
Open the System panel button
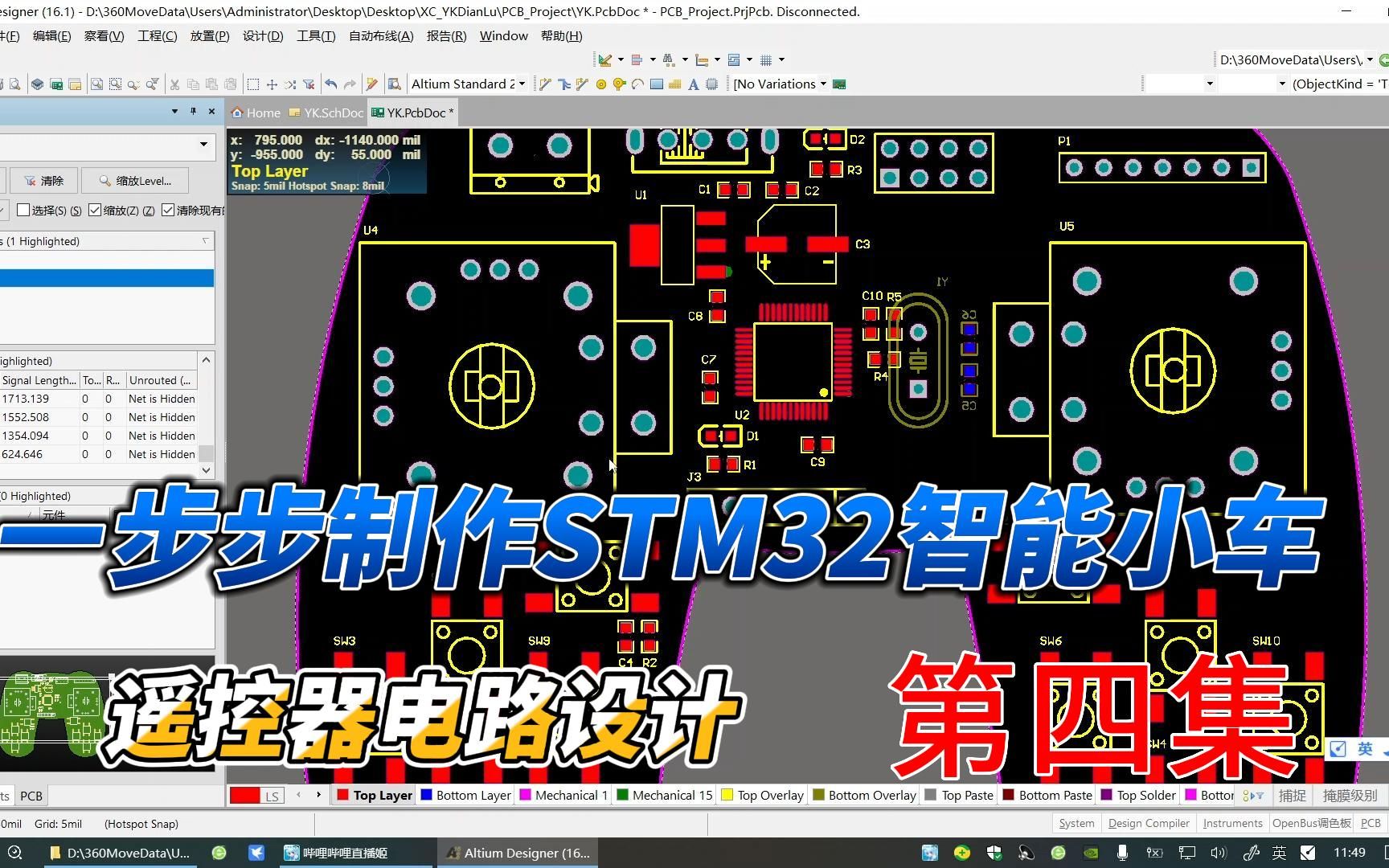(x=1076, y=823)
